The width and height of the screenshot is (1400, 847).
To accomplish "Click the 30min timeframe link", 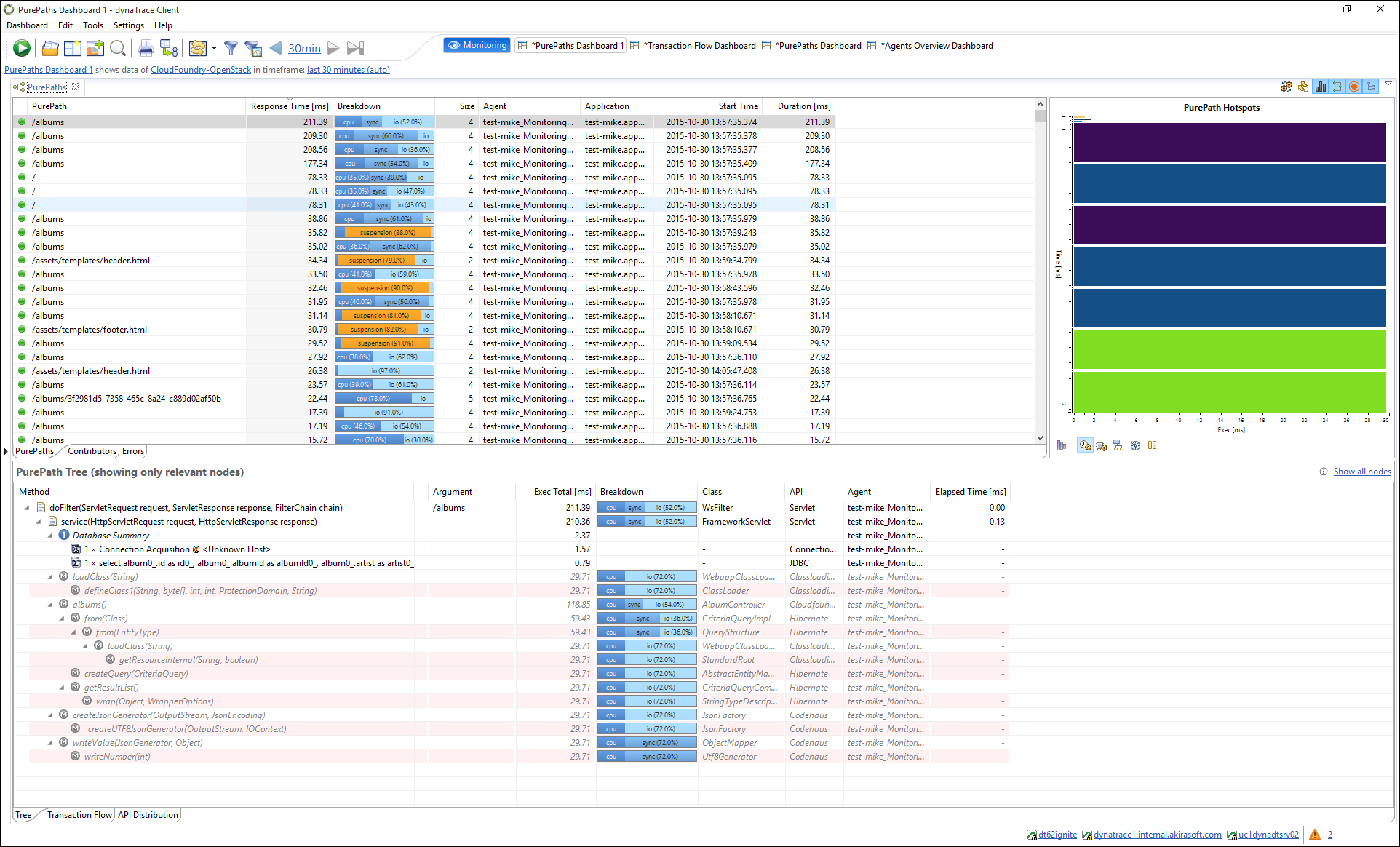I will (x=304, y=48).
